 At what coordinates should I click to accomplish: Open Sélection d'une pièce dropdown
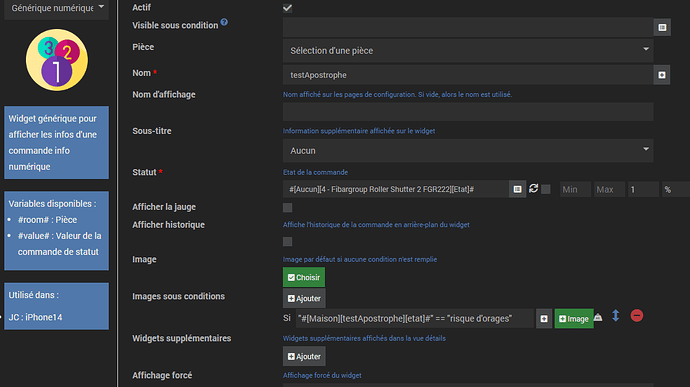point(468,51)
